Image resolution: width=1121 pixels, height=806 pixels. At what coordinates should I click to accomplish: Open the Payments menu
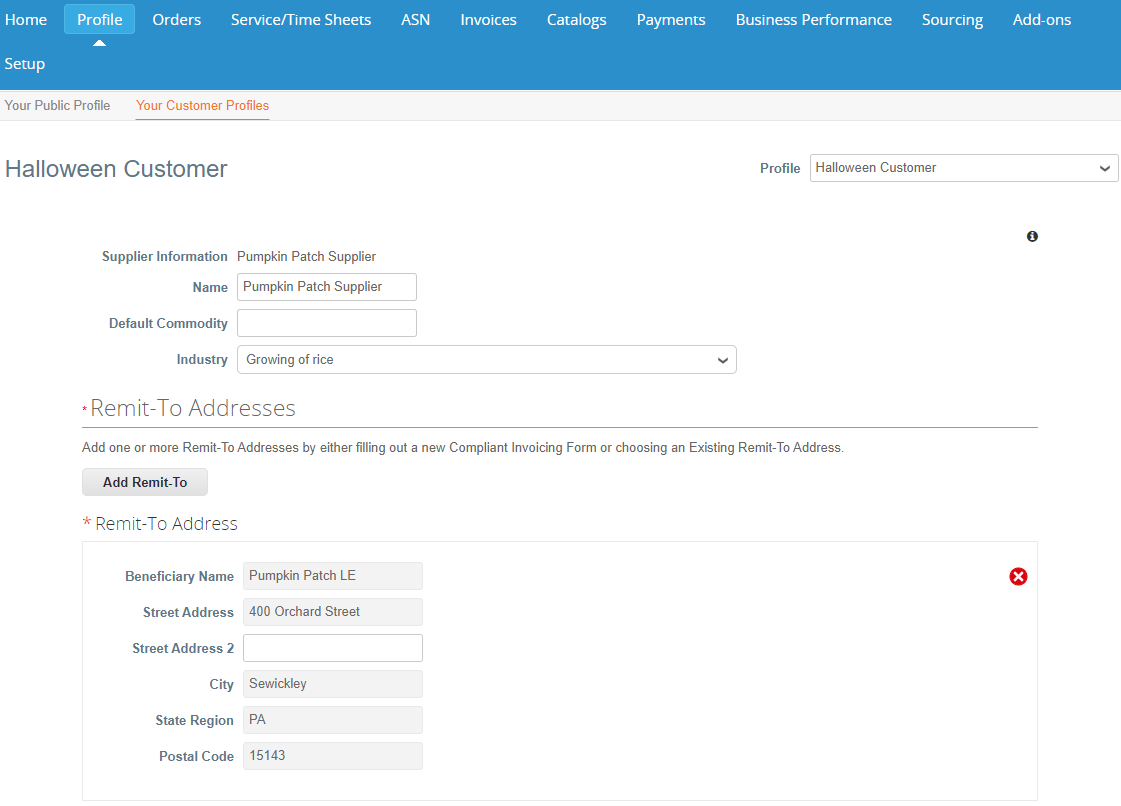coord(670,20)
